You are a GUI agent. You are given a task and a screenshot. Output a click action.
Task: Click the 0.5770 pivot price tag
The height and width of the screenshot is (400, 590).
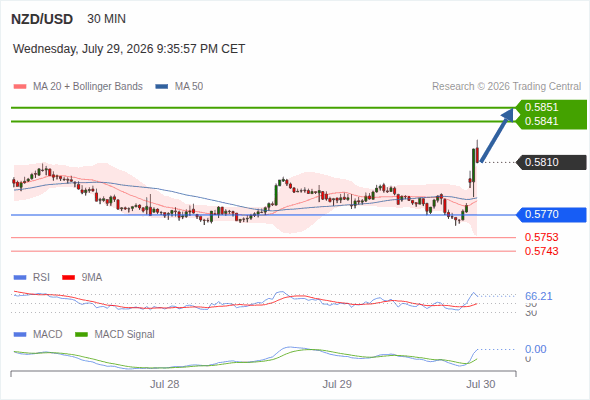pyautogui.click(x=551, y=214)
